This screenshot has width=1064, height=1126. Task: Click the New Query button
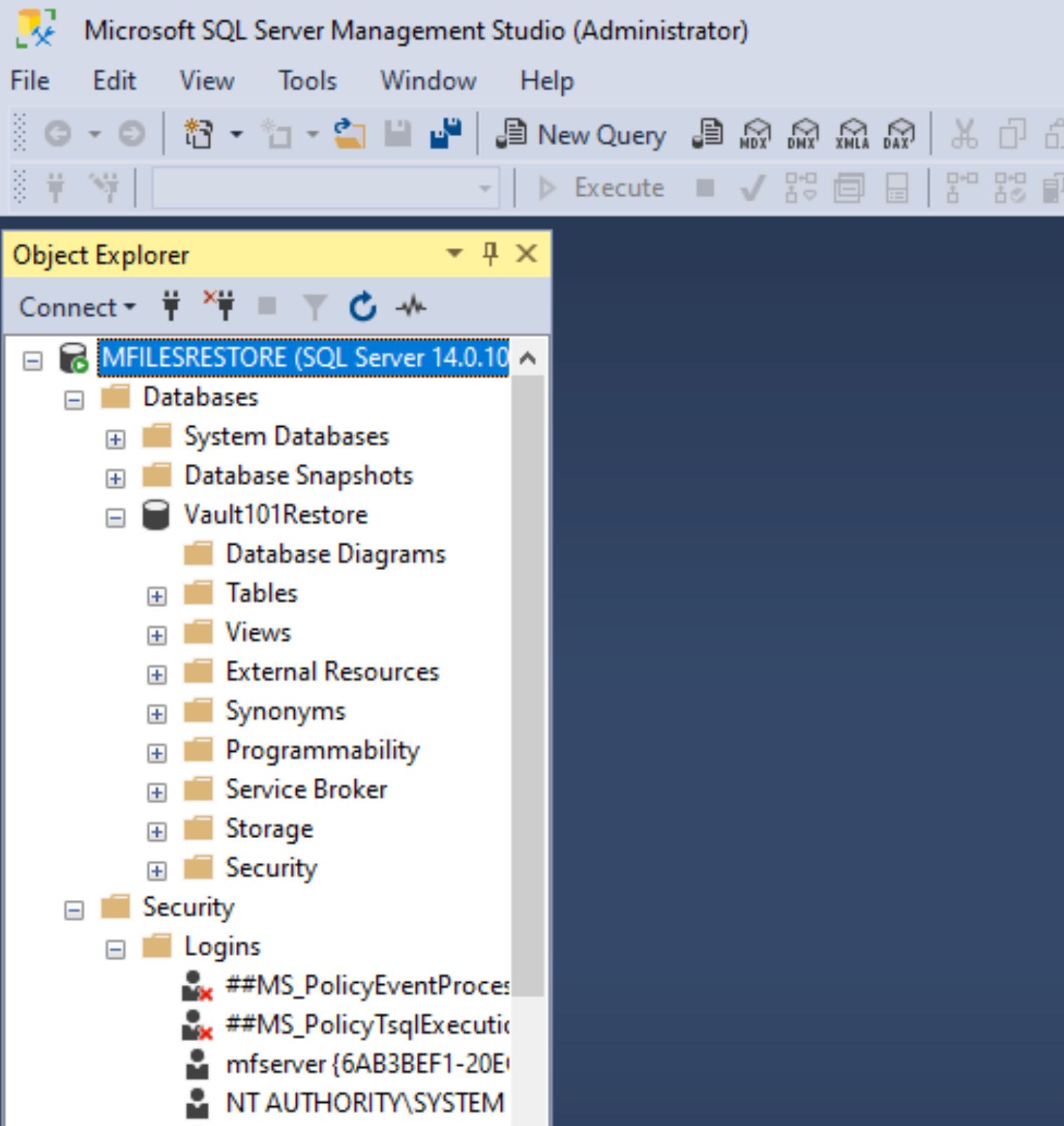580,133
